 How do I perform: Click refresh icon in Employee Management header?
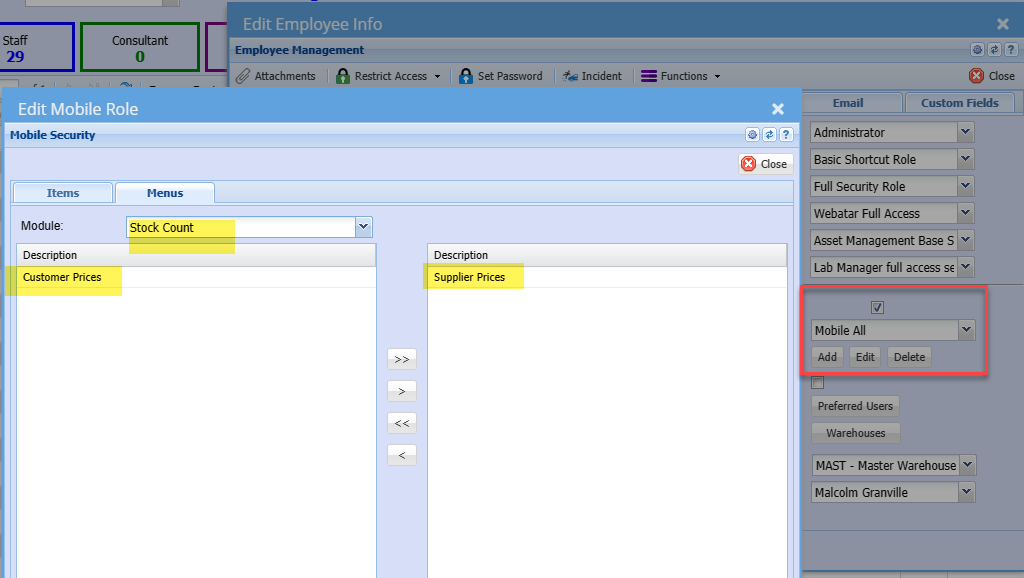994,50
